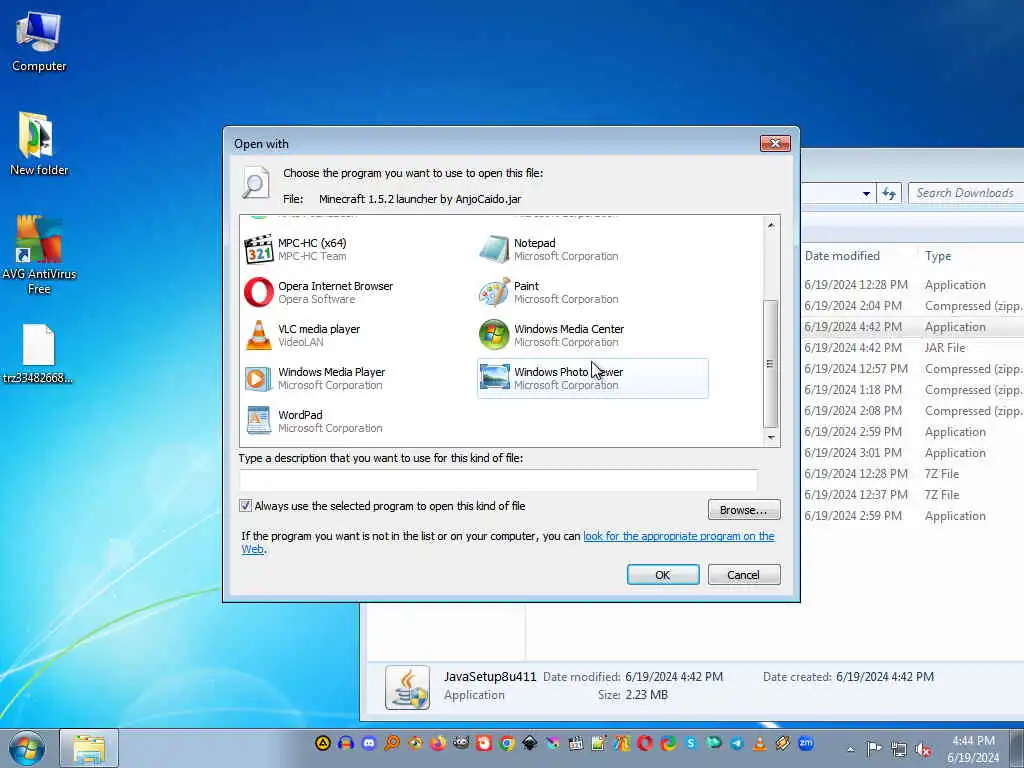The width and height of the screenshot is (1024, 768).
Task: Open Action Center flag in system tray
Action: [x=874, y=748]
